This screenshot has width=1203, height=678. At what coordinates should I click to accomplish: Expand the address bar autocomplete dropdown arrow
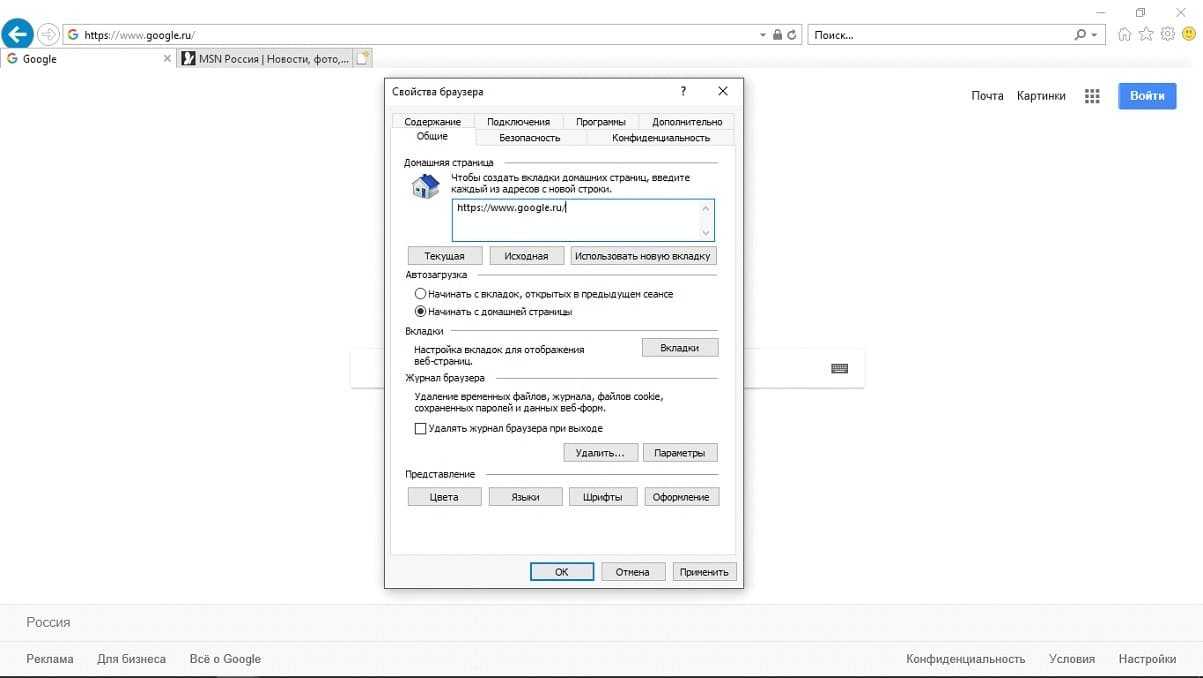764,35
